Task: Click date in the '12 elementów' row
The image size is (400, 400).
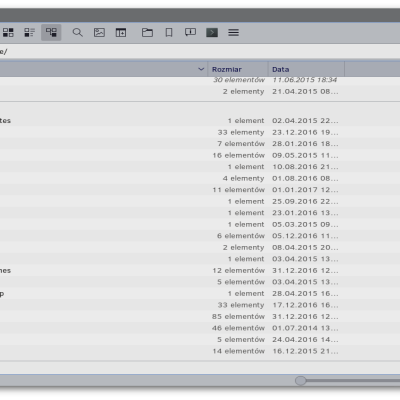Action: click(x=305, y=270)
